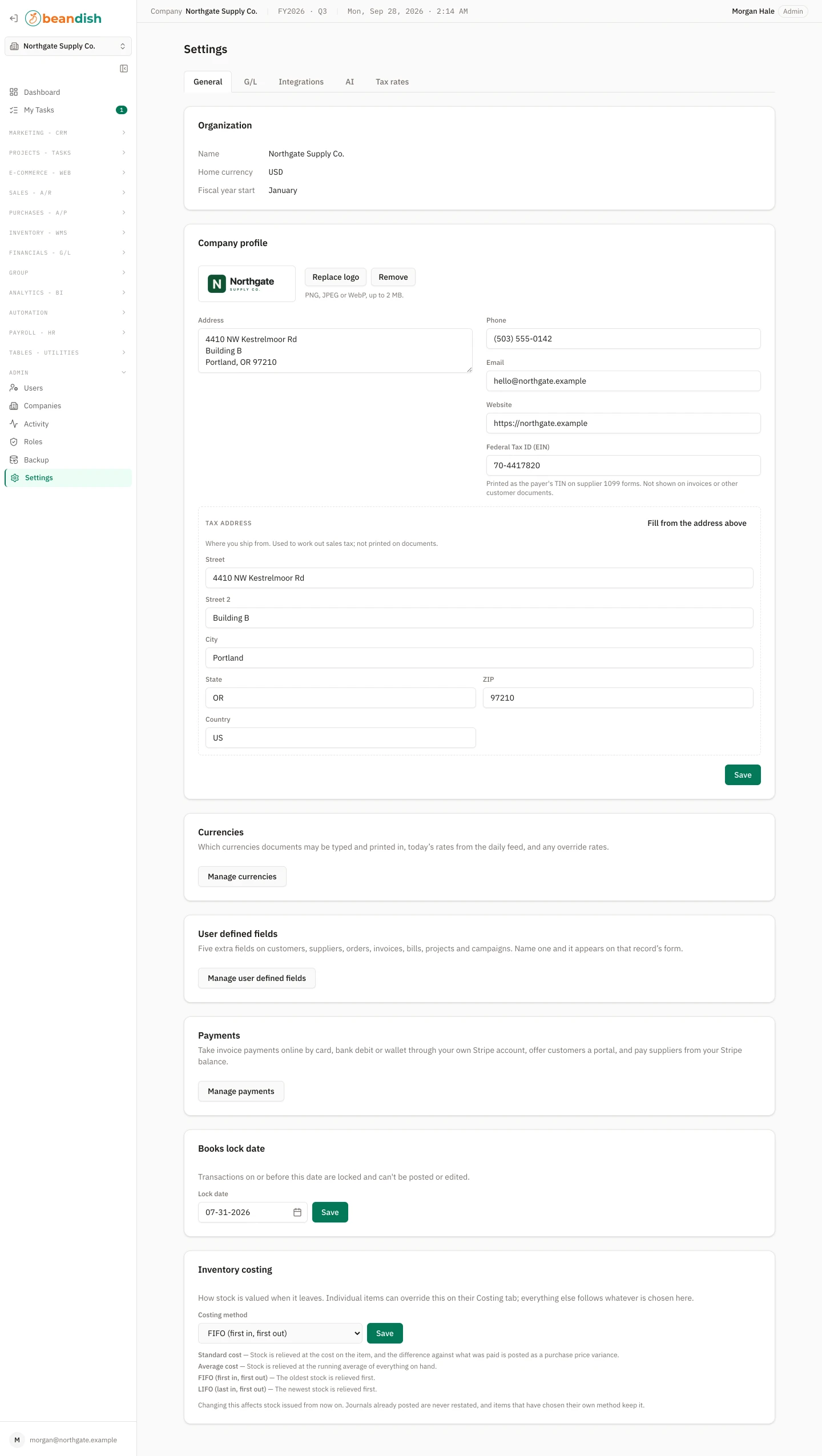Expand the Payroll - HR section

coord(68,333)
